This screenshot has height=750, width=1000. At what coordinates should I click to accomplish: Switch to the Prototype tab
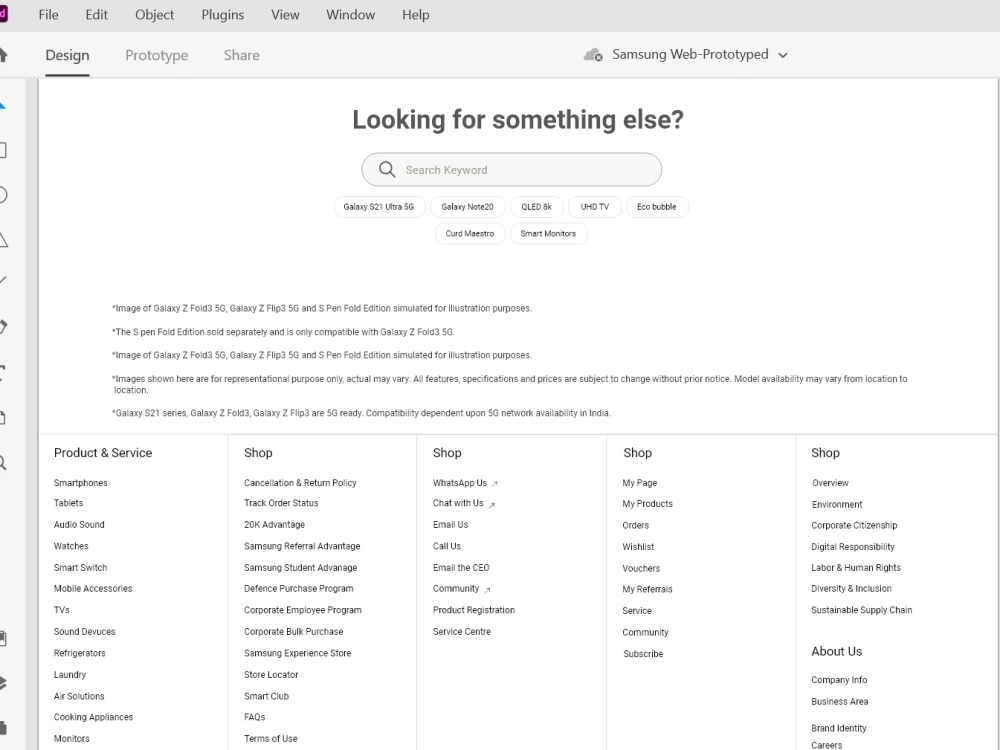pyautogui.click(x=157, y=55)
